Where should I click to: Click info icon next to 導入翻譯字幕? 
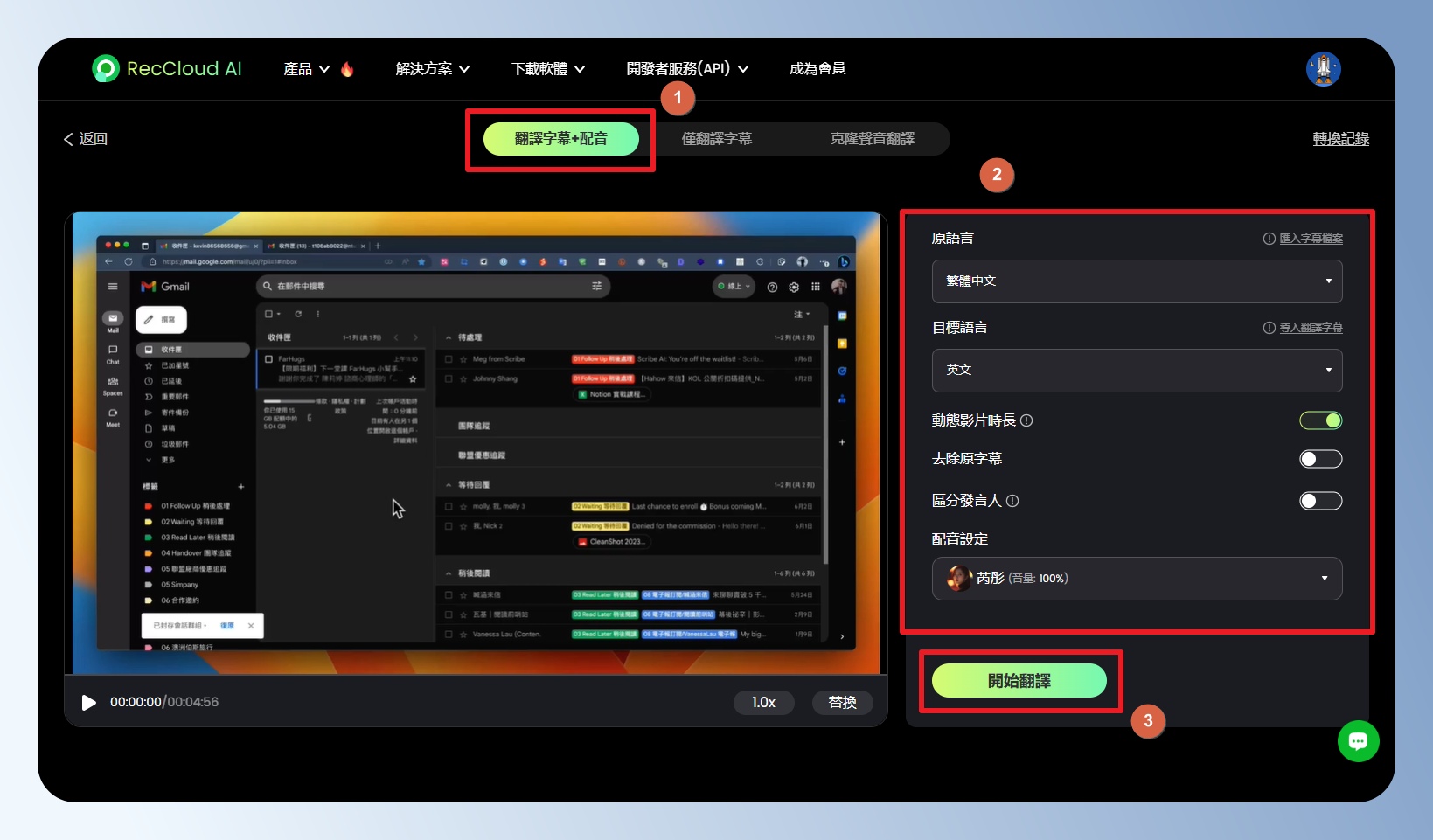(1269, 328)
